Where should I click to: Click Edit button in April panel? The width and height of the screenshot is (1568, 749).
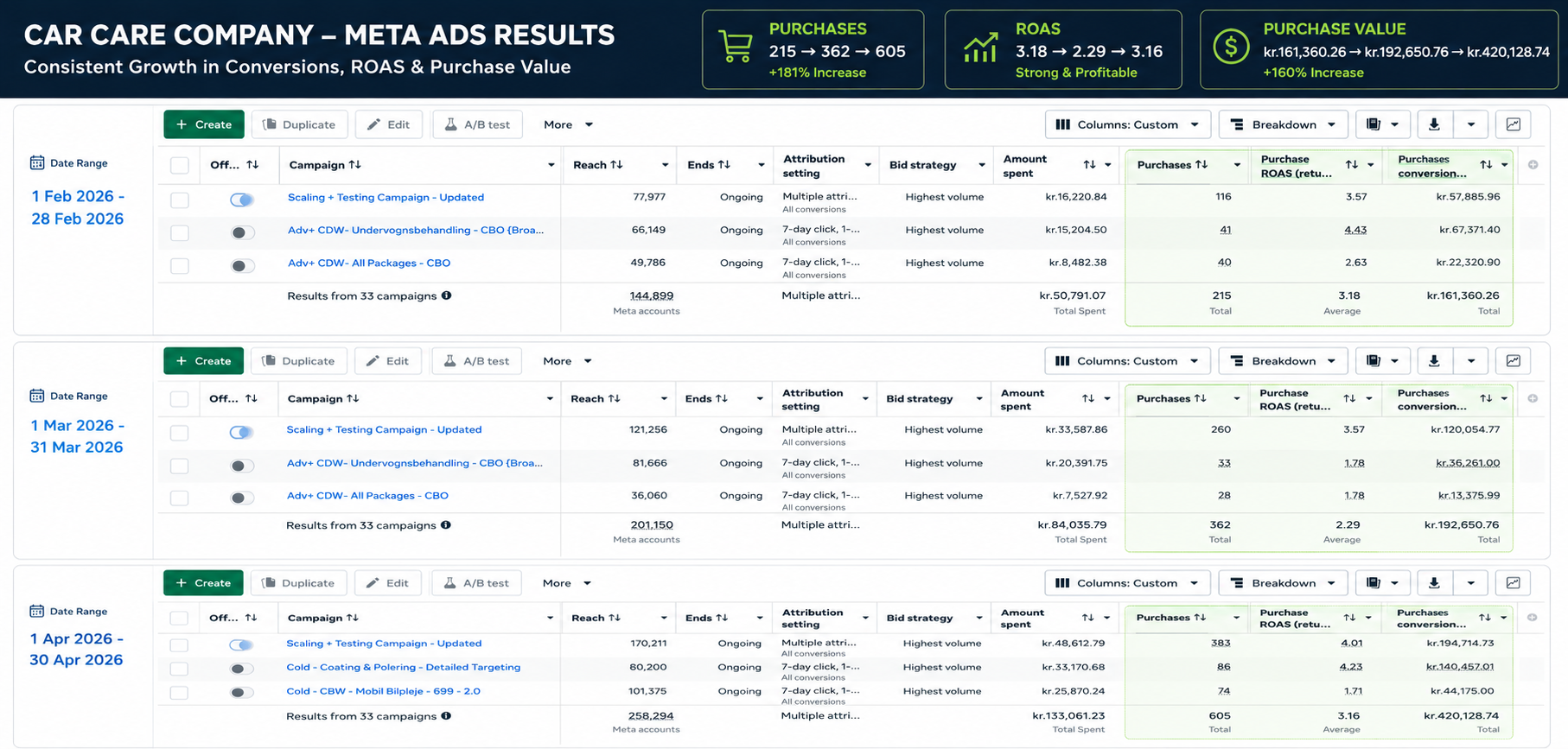(387, 583)
